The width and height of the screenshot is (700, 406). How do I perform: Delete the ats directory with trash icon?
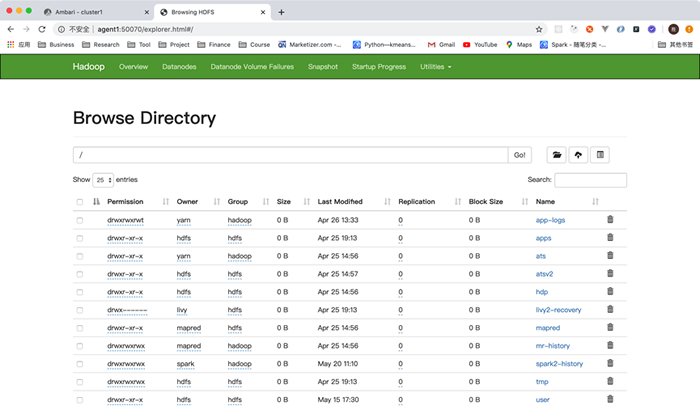tap(610, 255)
